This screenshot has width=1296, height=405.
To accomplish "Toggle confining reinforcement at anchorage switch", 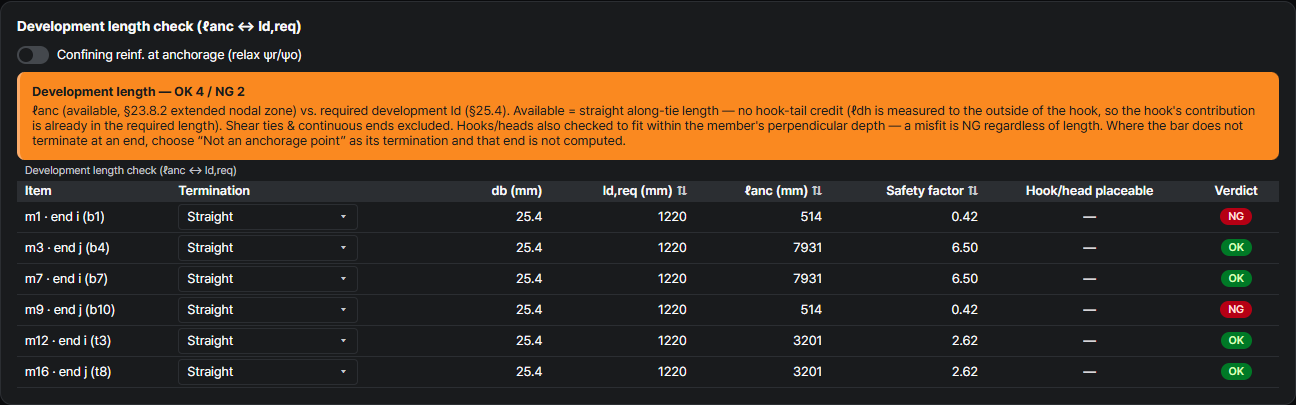I will (33, 55).
